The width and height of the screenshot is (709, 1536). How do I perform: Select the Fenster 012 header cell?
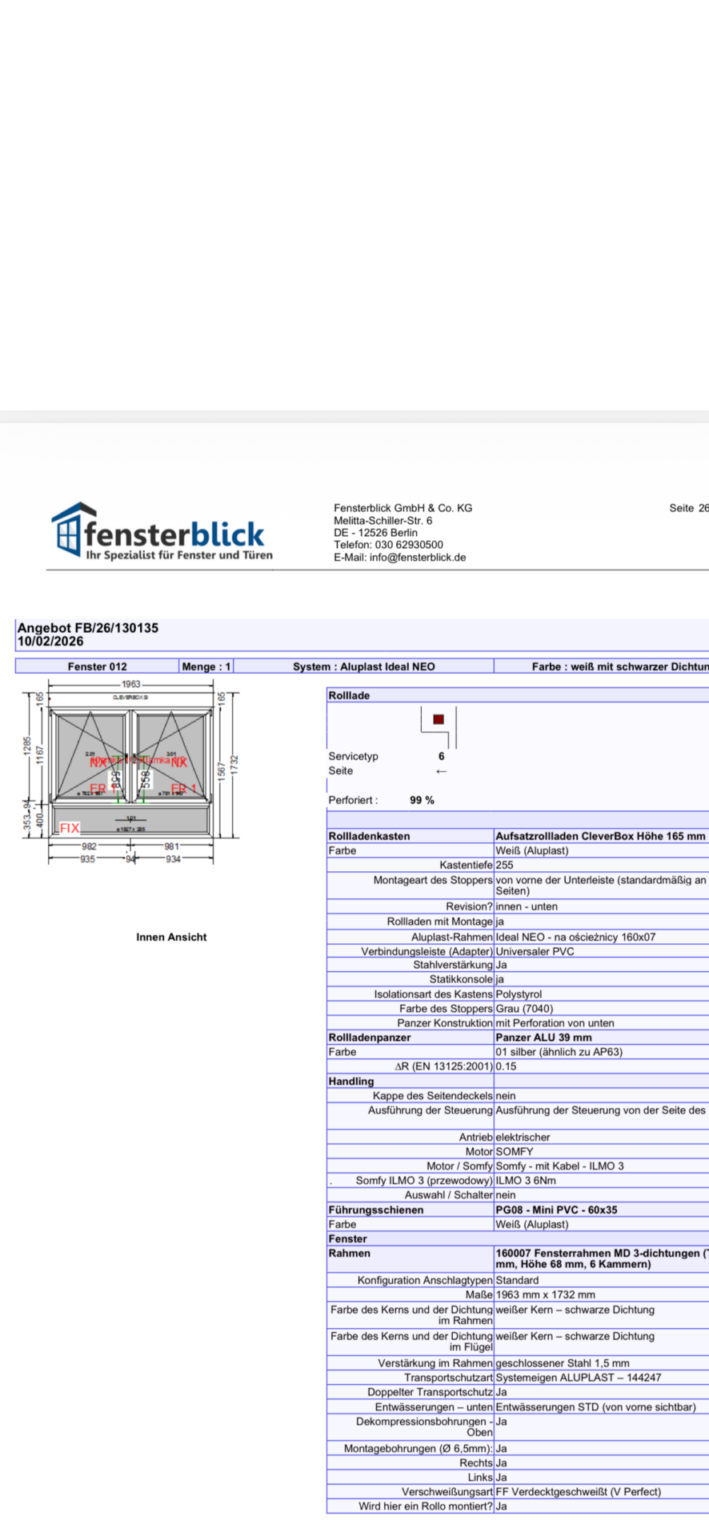(x=97, y=666)
